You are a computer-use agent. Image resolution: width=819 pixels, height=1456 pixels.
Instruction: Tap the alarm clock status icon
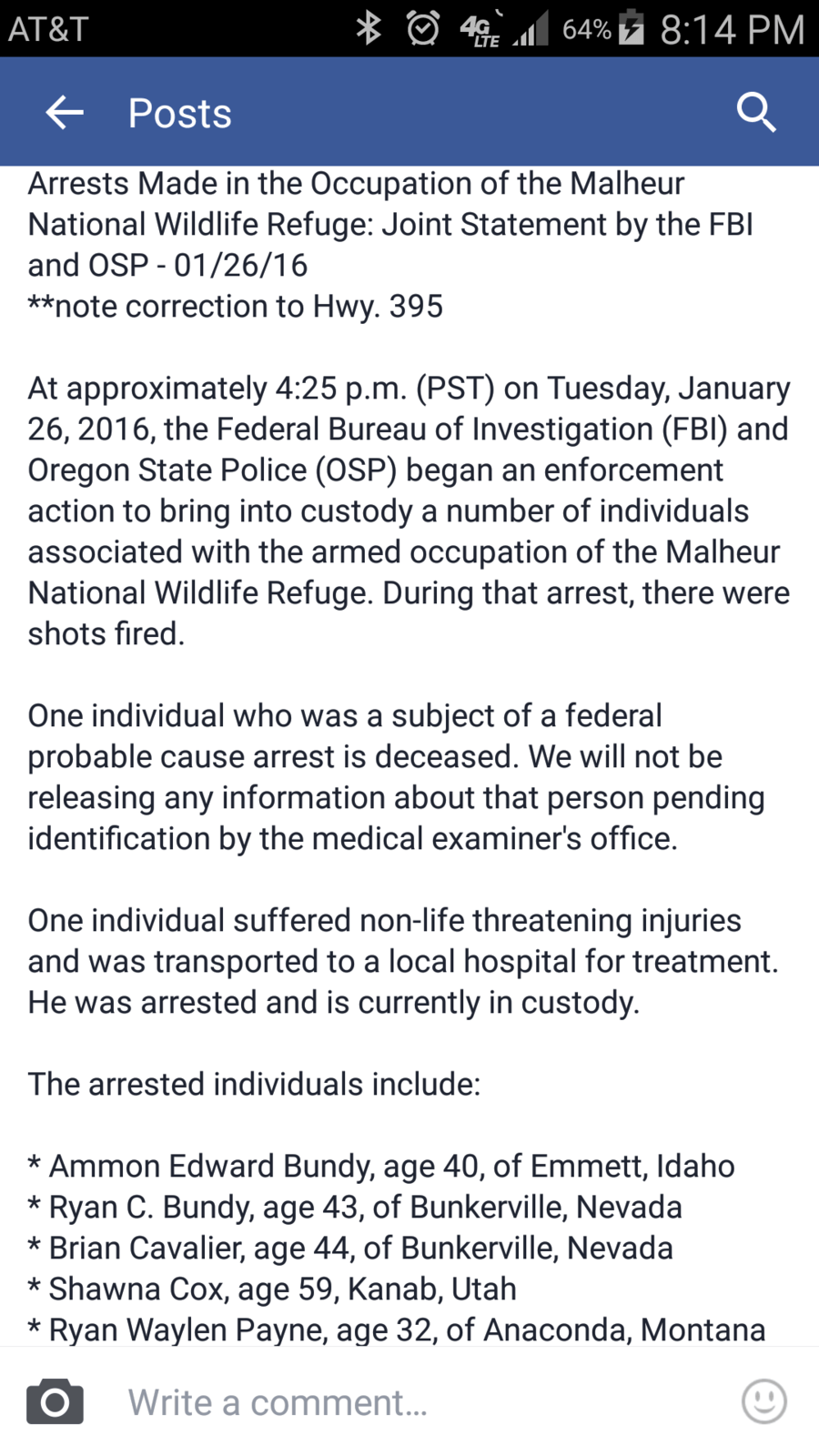coord(422,29)
